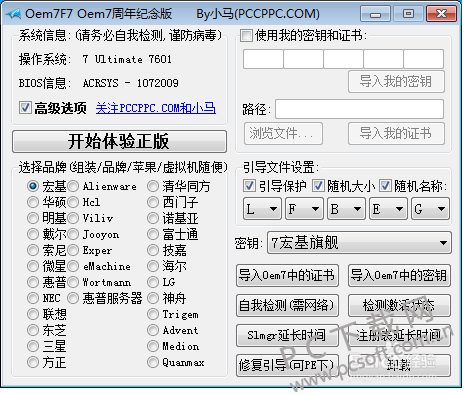Click the 卸载 uninstall button

click(399, 365)
